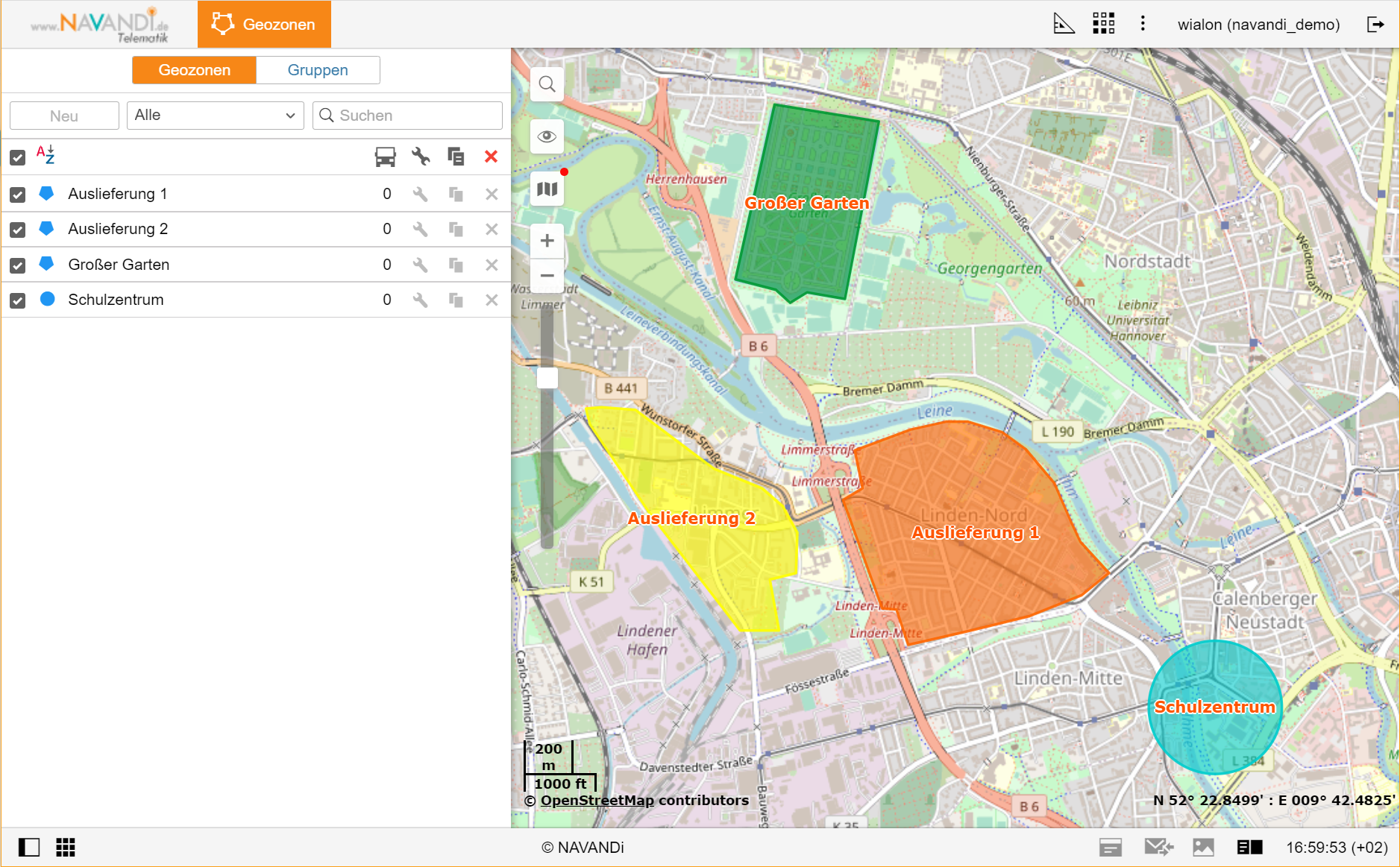Screen dimensions: 1400x867
Task: Uncheck the Auslieferung 2 checkbox
Action: click(18, 230)
